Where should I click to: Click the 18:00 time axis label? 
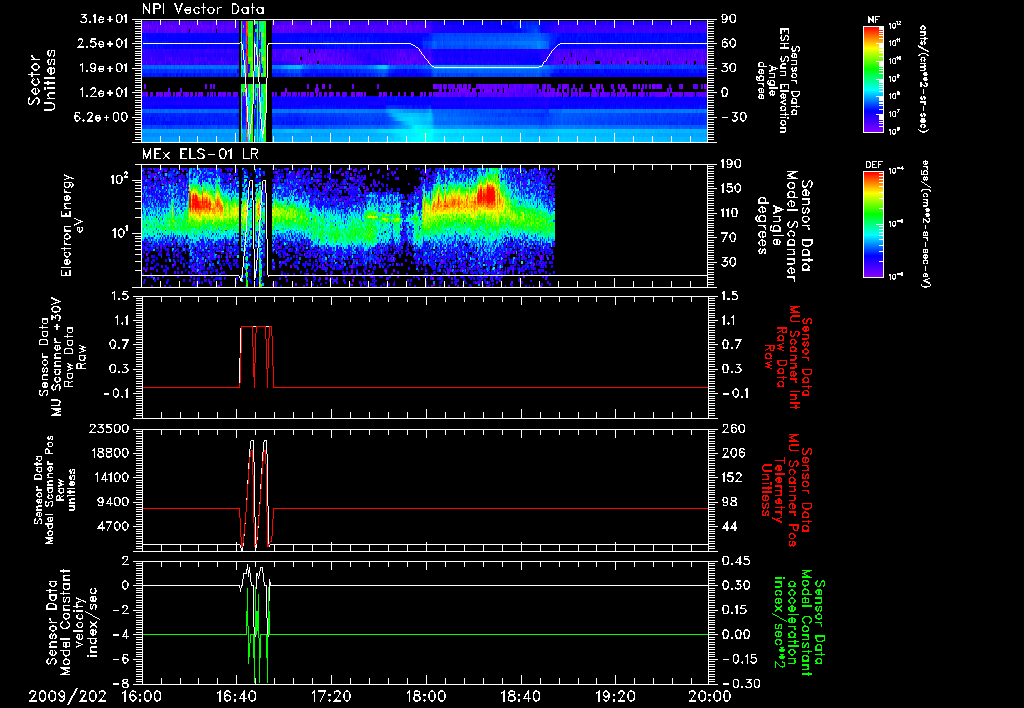point(426,696)
